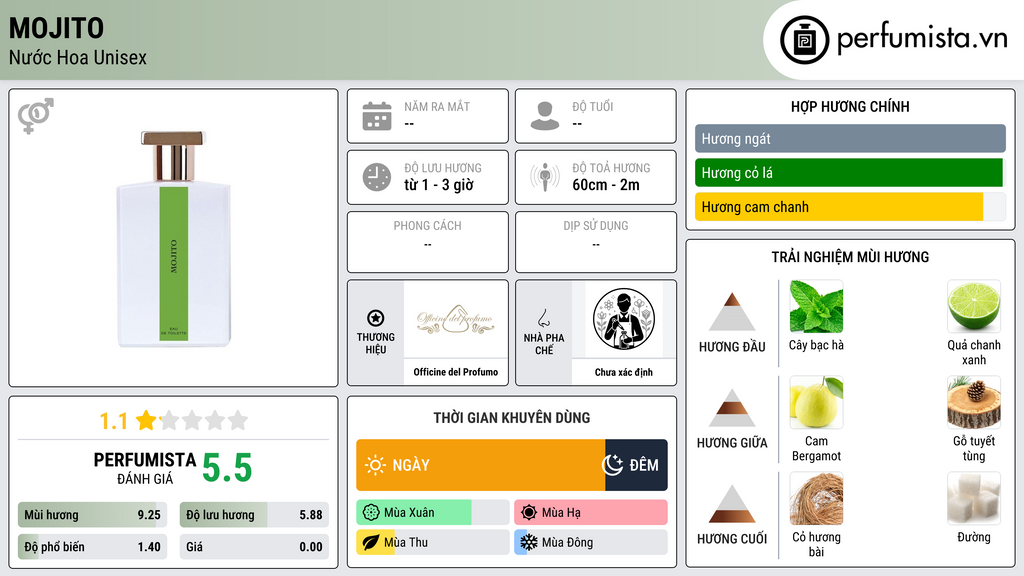
Task: Click the person icon beside Độ tuổi
Action: click(545, 116)
